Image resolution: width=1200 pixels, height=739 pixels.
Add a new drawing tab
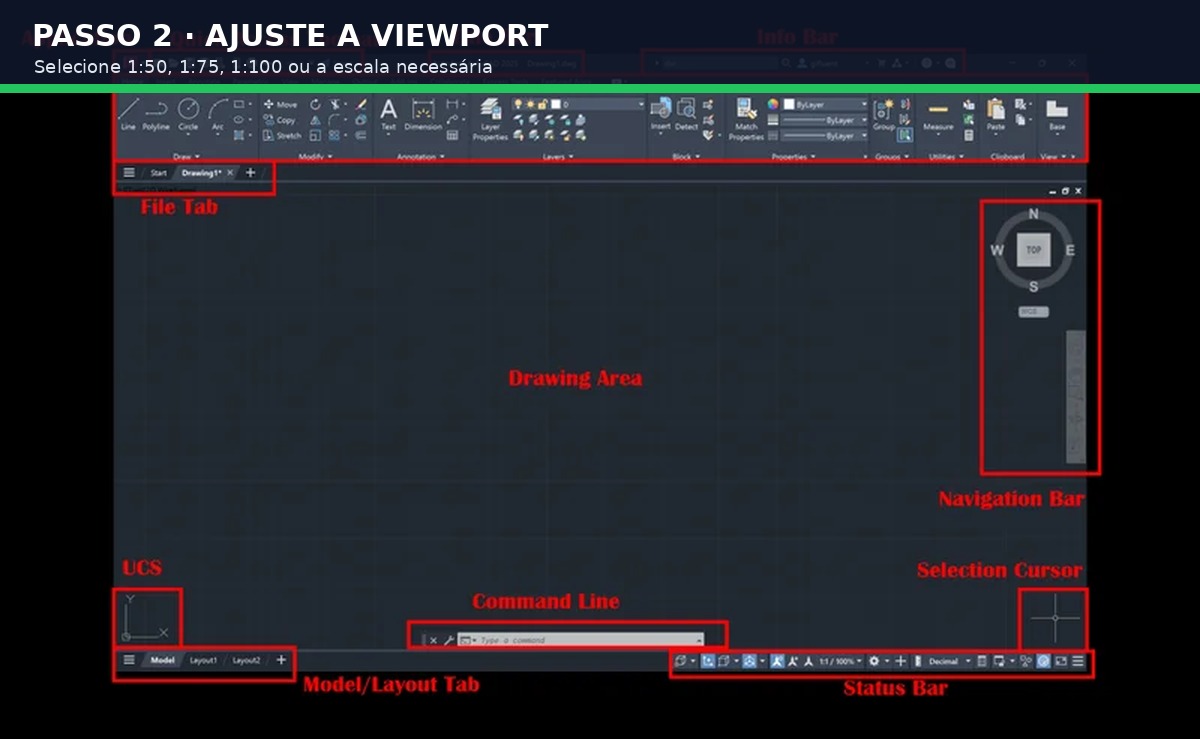250,172
